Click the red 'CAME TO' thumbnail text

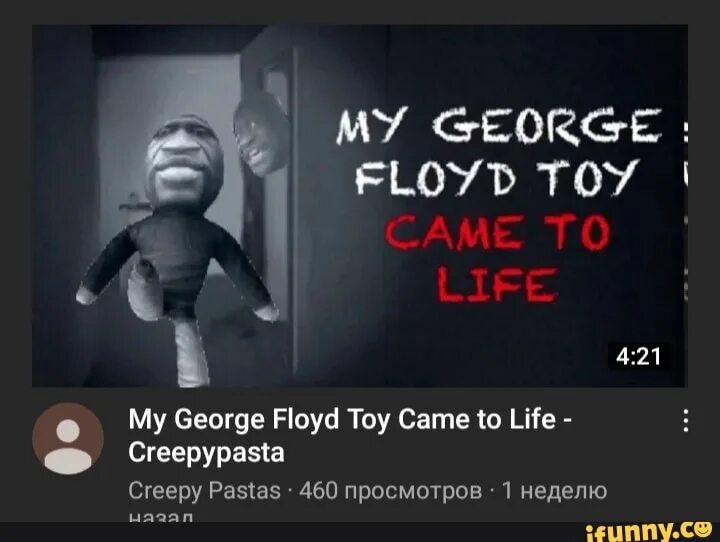click(x=498, y=233)
